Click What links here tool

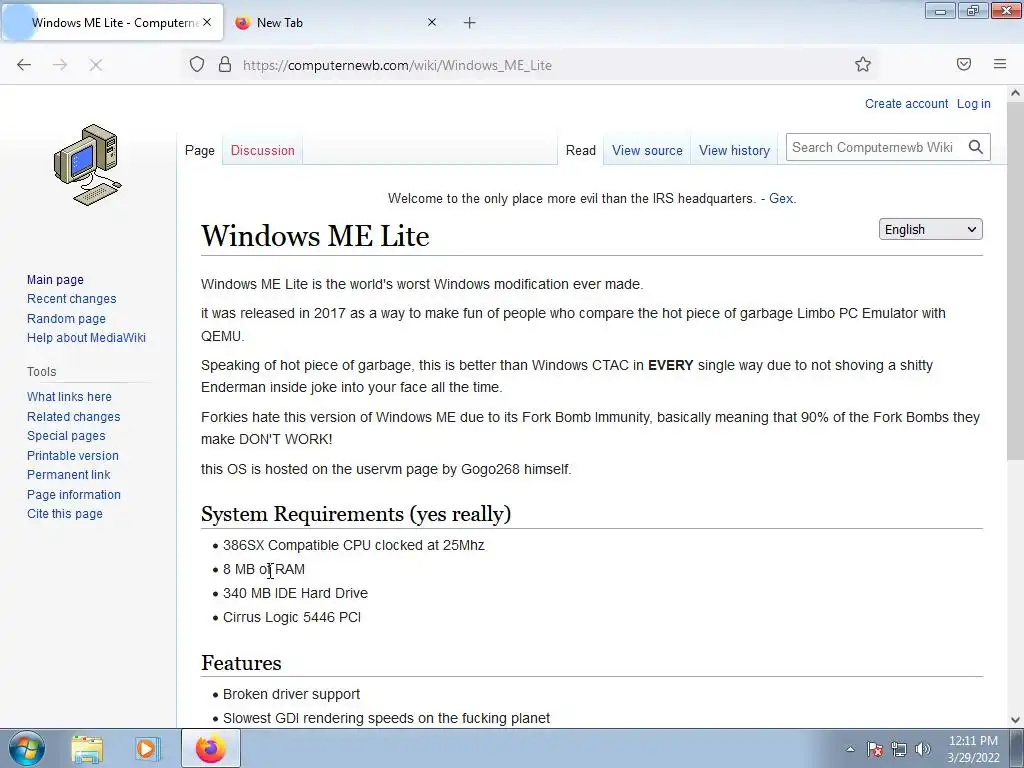[69, 396]
